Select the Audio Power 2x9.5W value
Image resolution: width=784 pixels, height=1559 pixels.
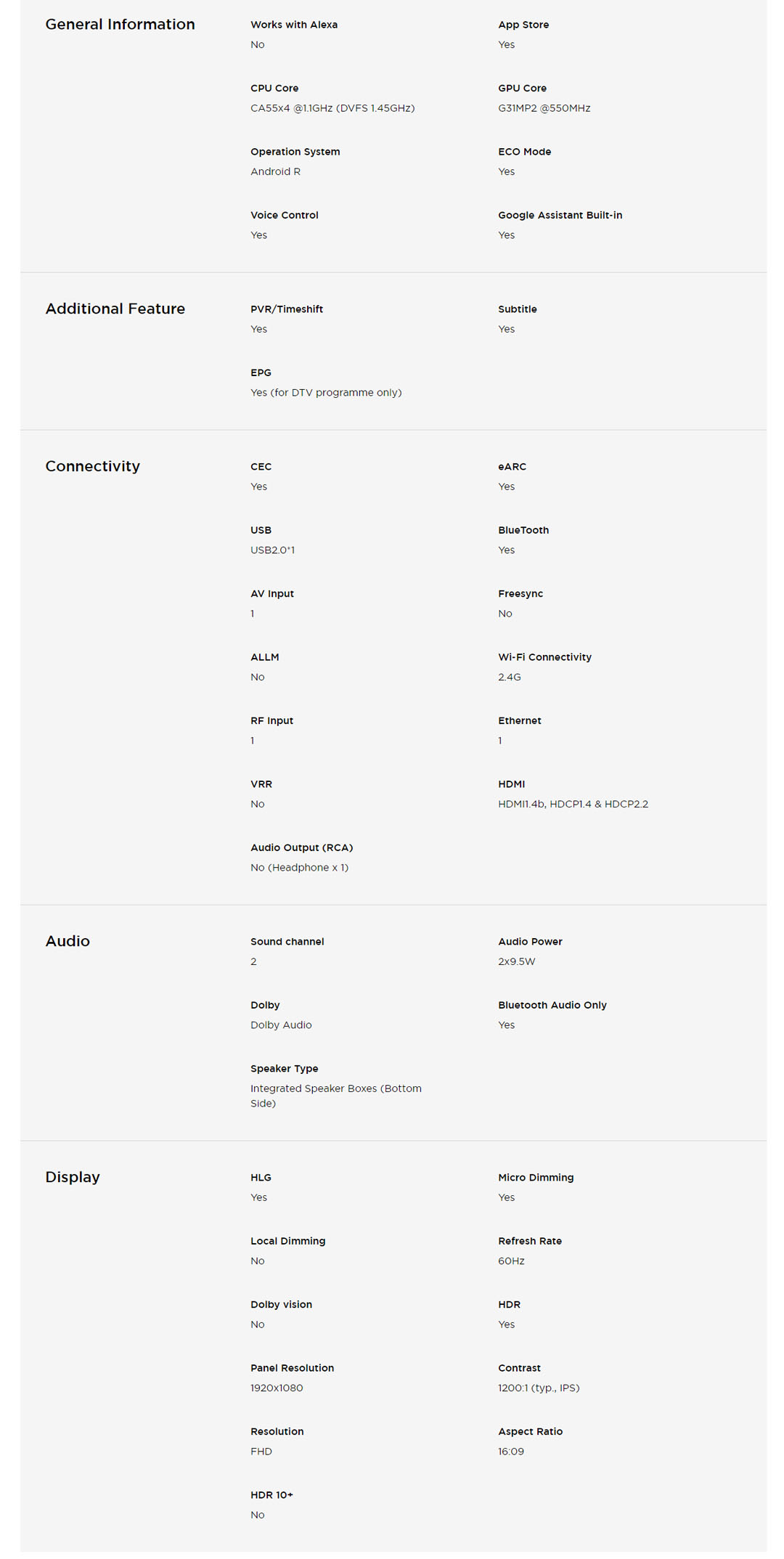(516, 962)
